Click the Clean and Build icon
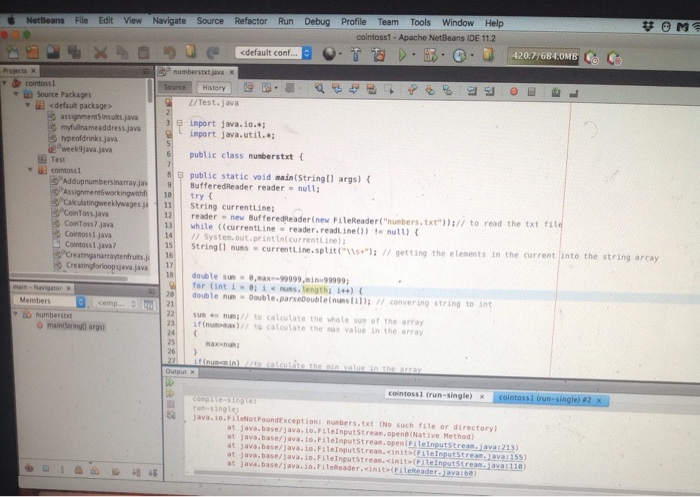Screen dimensions: 700x497 pos(378,54)
